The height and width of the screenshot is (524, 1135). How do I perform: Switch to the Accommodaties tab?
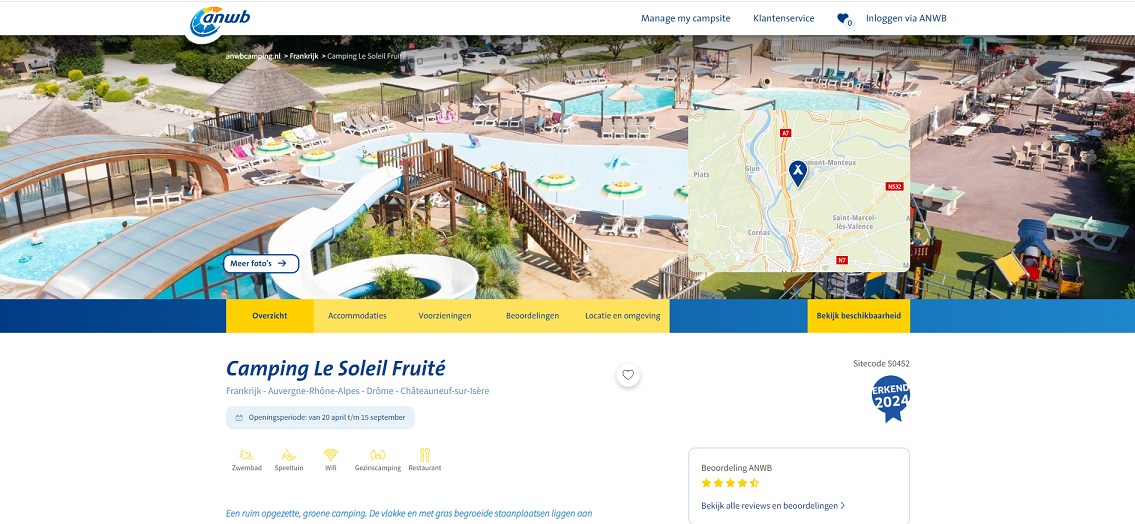click(x=358, y=316)
